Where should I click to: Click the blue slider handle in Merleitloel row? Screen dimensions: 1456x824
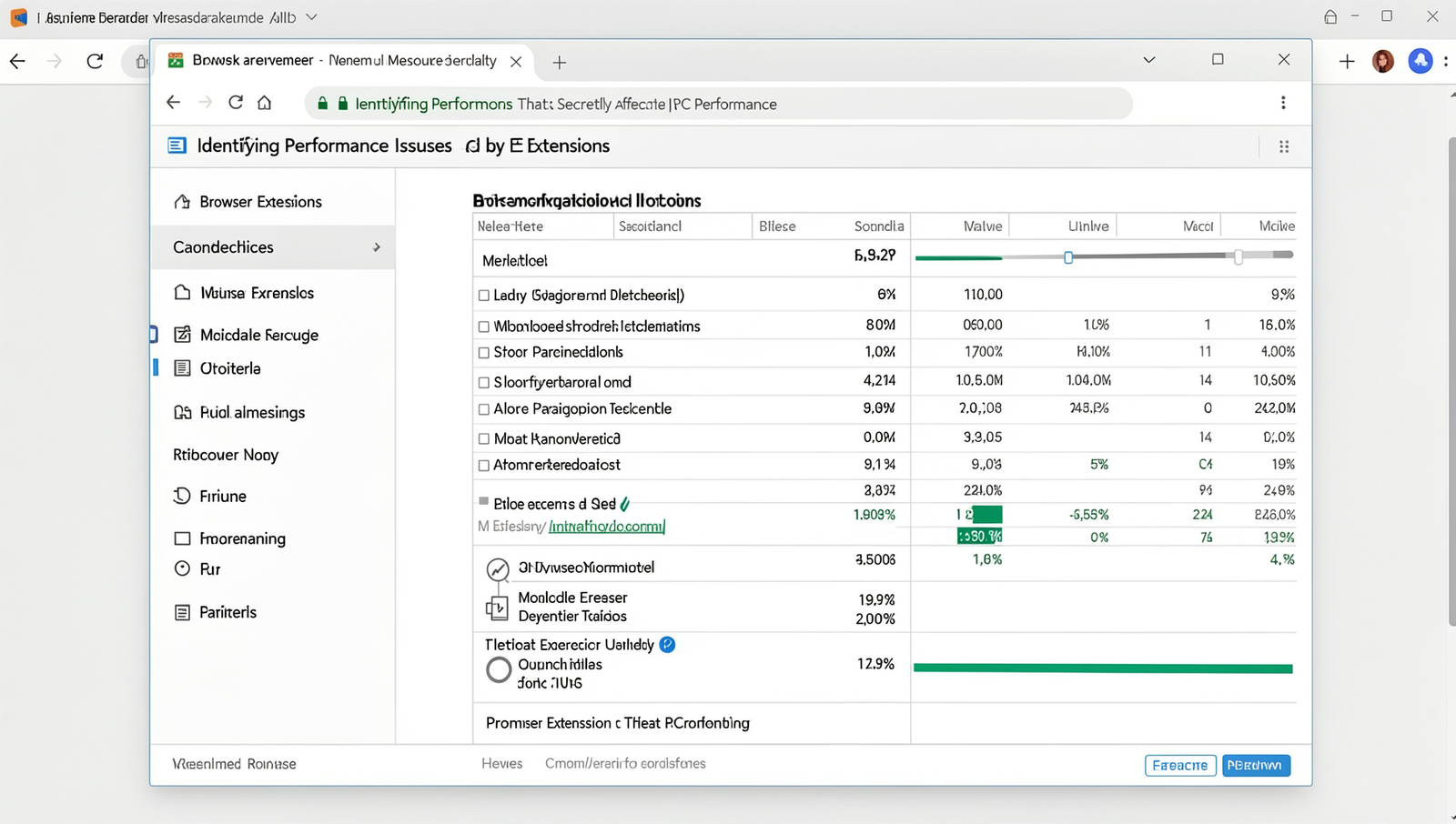(1068, 257)
